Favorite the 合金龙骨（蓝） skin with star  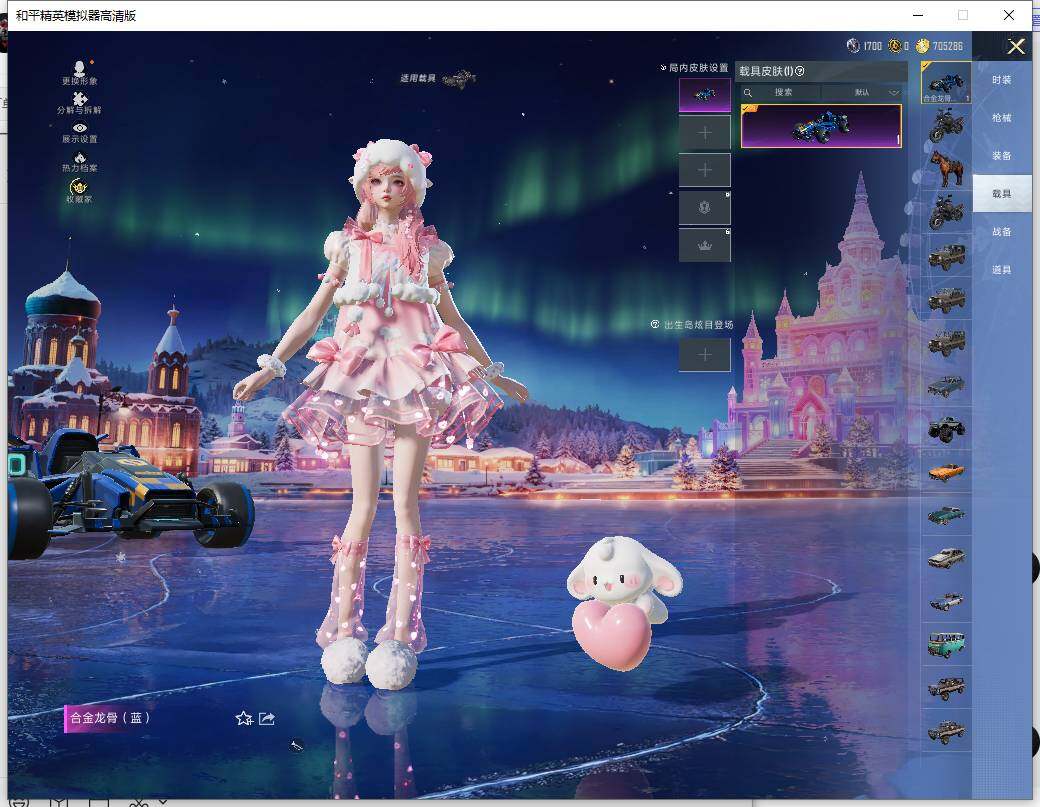click(243, 718)
